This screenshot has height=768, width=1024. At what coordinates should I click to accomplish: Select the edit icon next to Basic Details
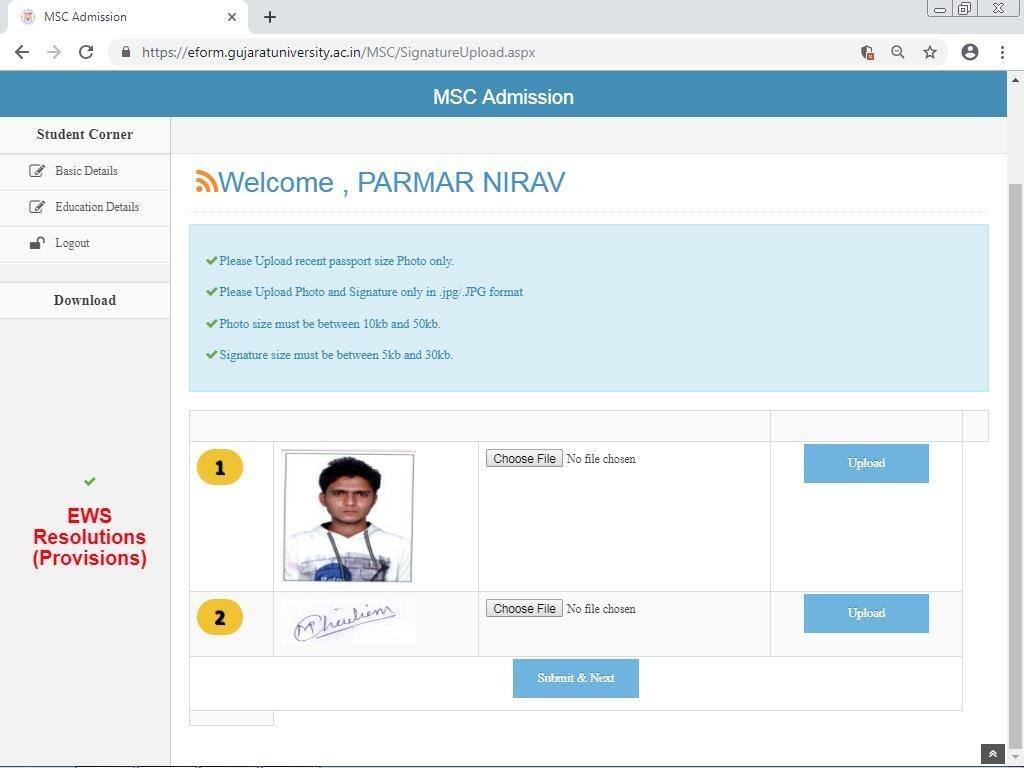pyautogui.click(x=36, y=170)
